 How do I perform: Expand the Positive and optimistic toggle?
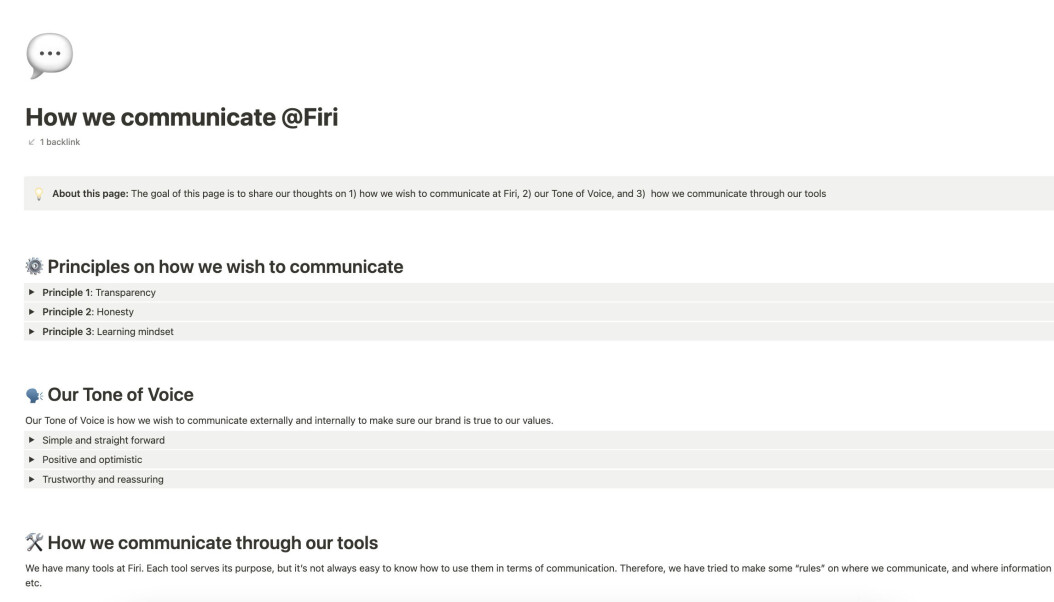coord(32,460)
